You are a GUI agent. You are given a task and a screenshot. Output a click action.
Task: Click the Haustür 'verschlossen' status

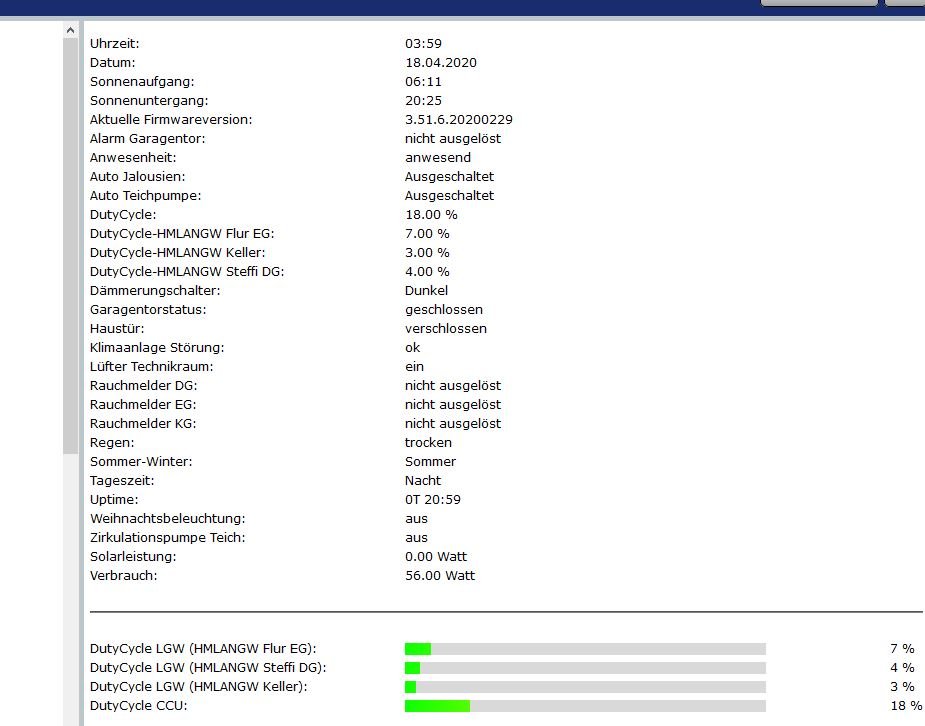point(446,329)
